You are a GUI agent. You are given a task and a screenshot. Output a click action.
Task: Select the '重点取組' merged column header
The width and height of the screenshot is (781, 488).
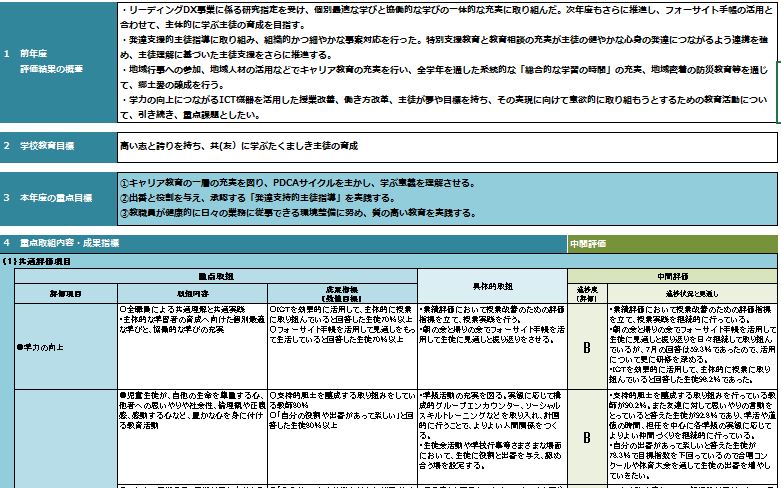click(214, 273)
